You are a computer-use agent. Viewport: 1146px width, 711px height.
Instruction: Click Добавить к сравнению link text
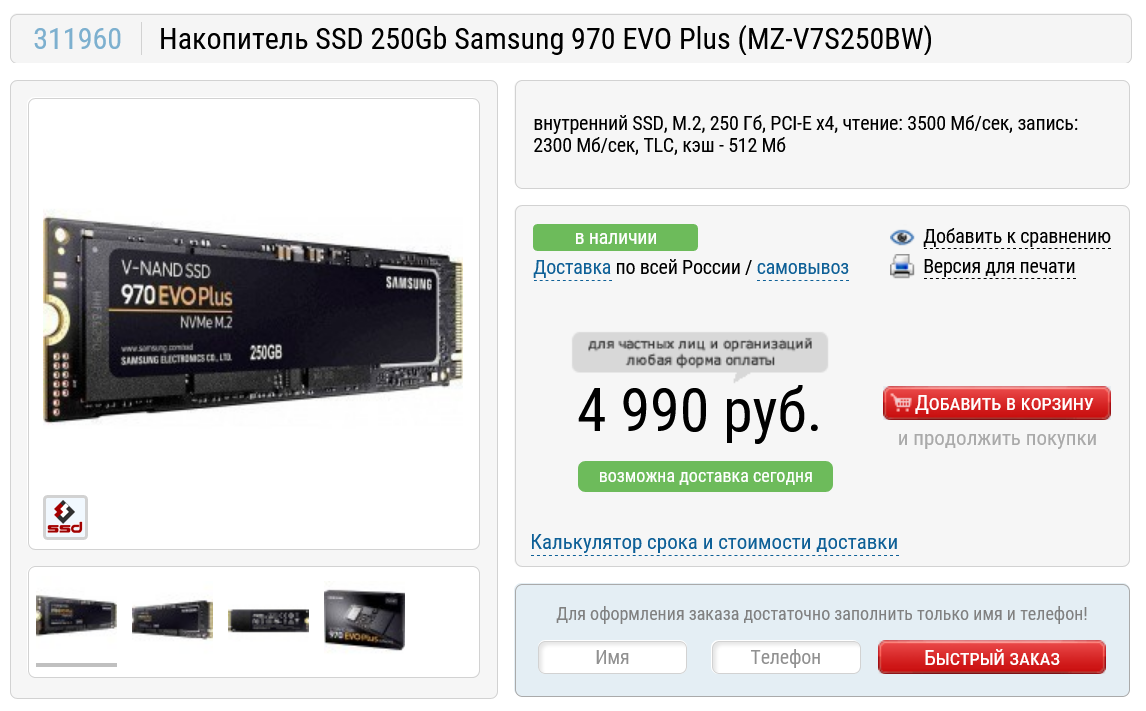pyautogui.click(x=1017, y=237)
